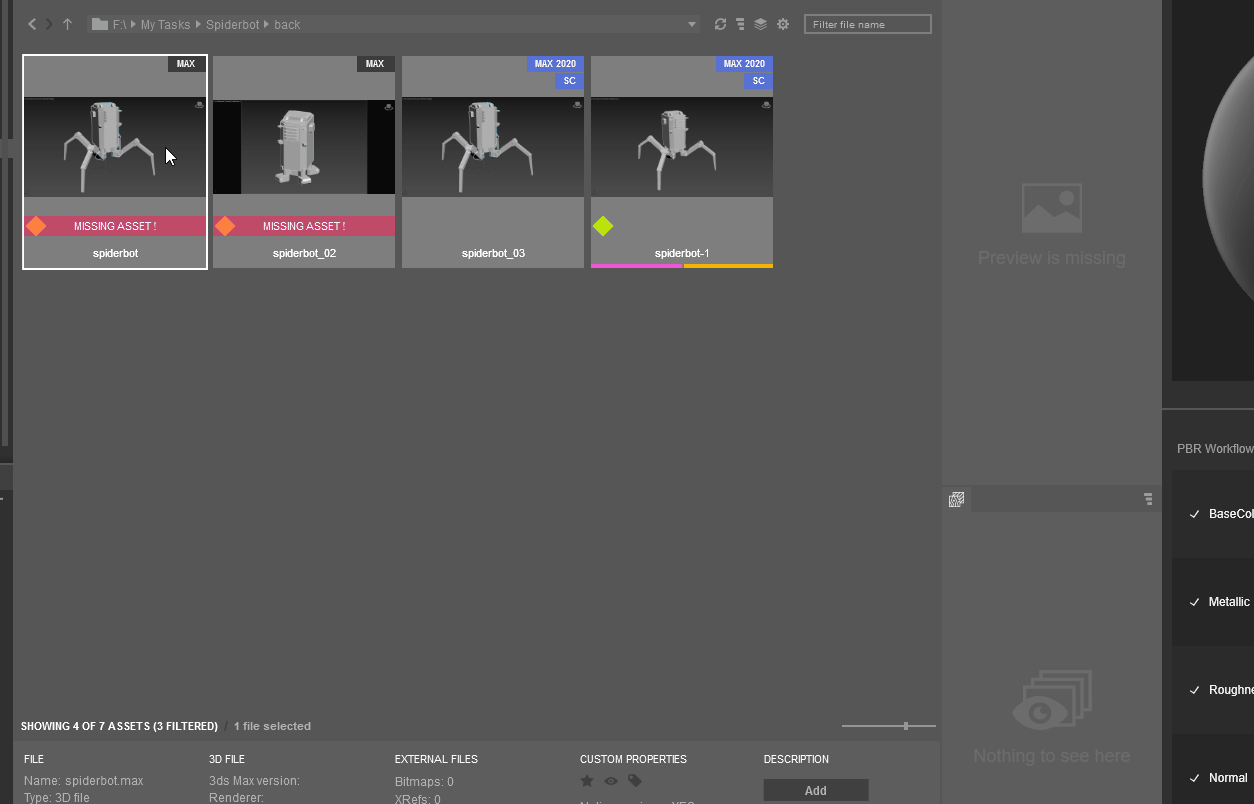
Task: Click the star rating icon
Action: click(587, 781)
